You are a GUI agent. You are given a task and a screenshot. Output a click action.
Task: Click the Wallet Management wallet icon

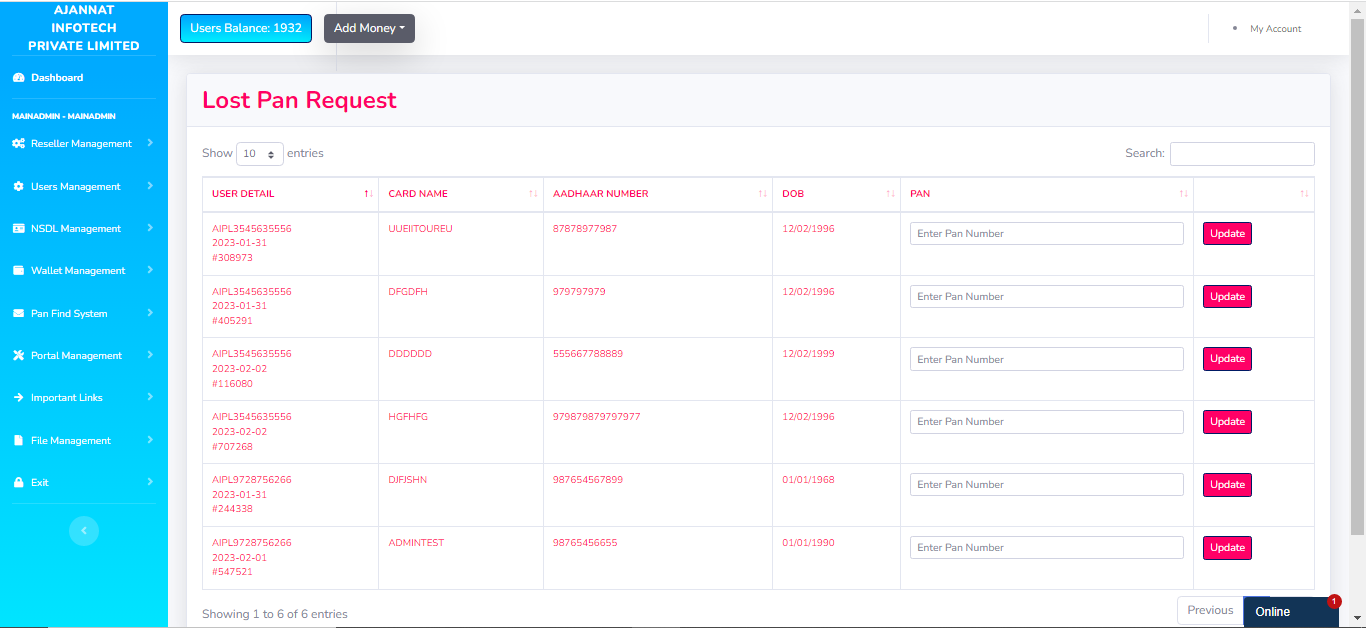18,271
